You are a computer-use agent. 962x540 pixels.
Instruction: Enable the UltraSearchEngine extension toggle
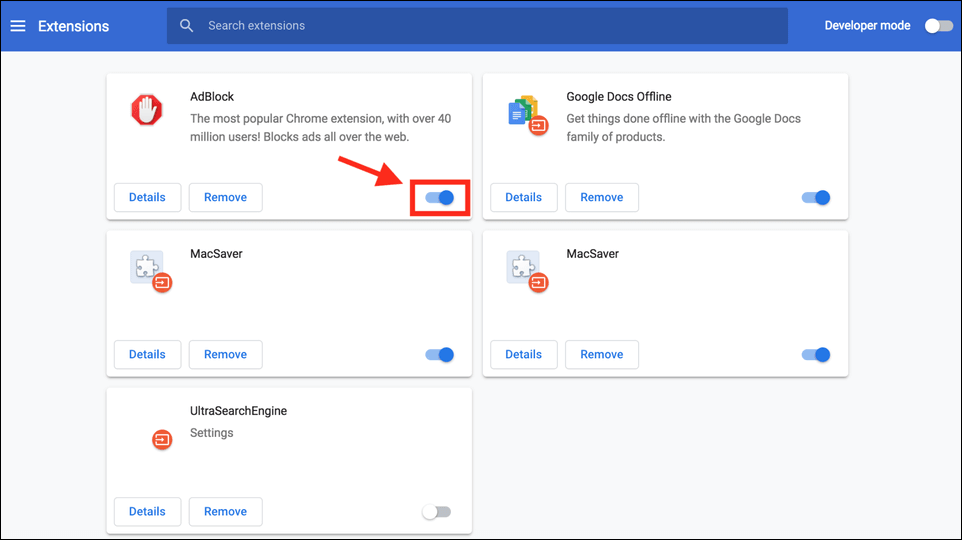(x=436, y=512)
